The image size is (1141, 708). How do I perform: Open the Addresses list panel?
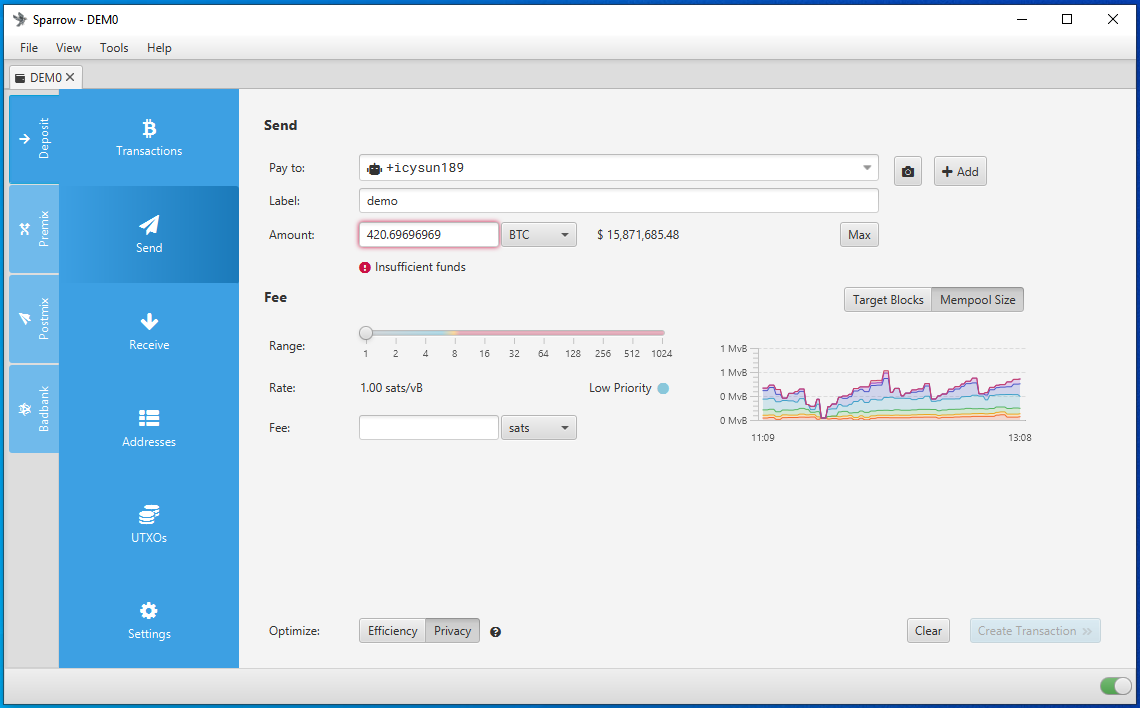[x=148, y=428]
